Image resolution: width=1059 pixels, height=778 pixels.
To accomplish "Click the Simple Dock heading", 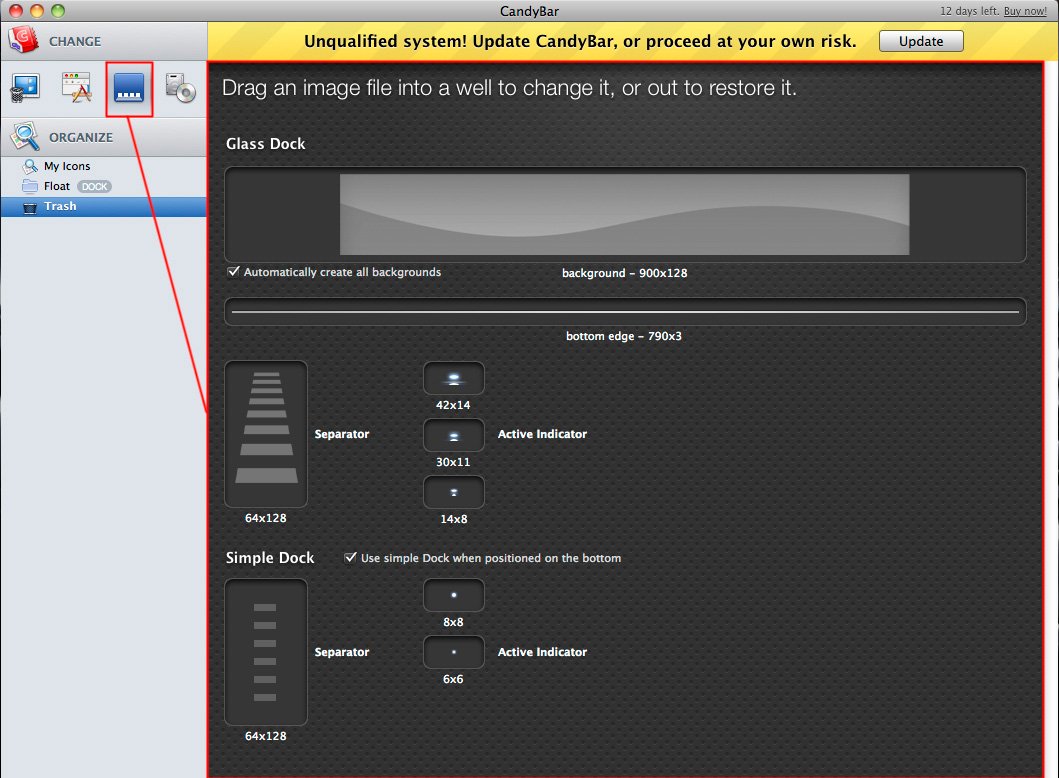I will (270, 558).
